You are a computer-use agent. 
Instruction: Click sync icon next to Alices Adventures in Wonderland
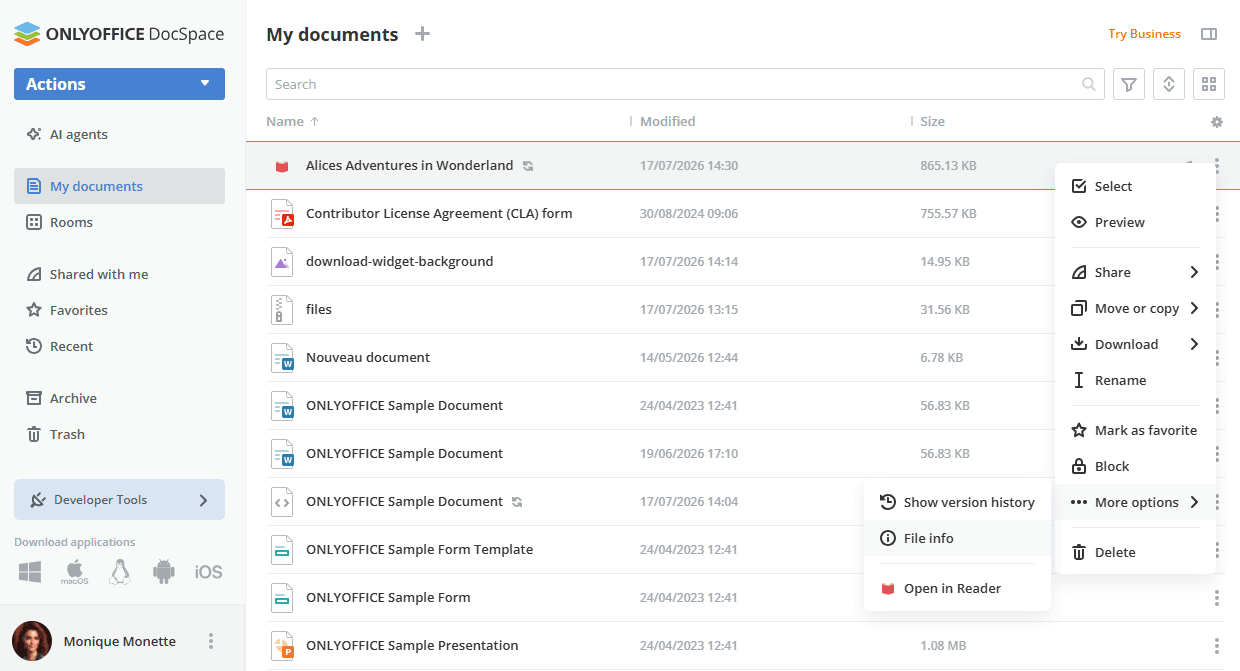pos(528,166)
